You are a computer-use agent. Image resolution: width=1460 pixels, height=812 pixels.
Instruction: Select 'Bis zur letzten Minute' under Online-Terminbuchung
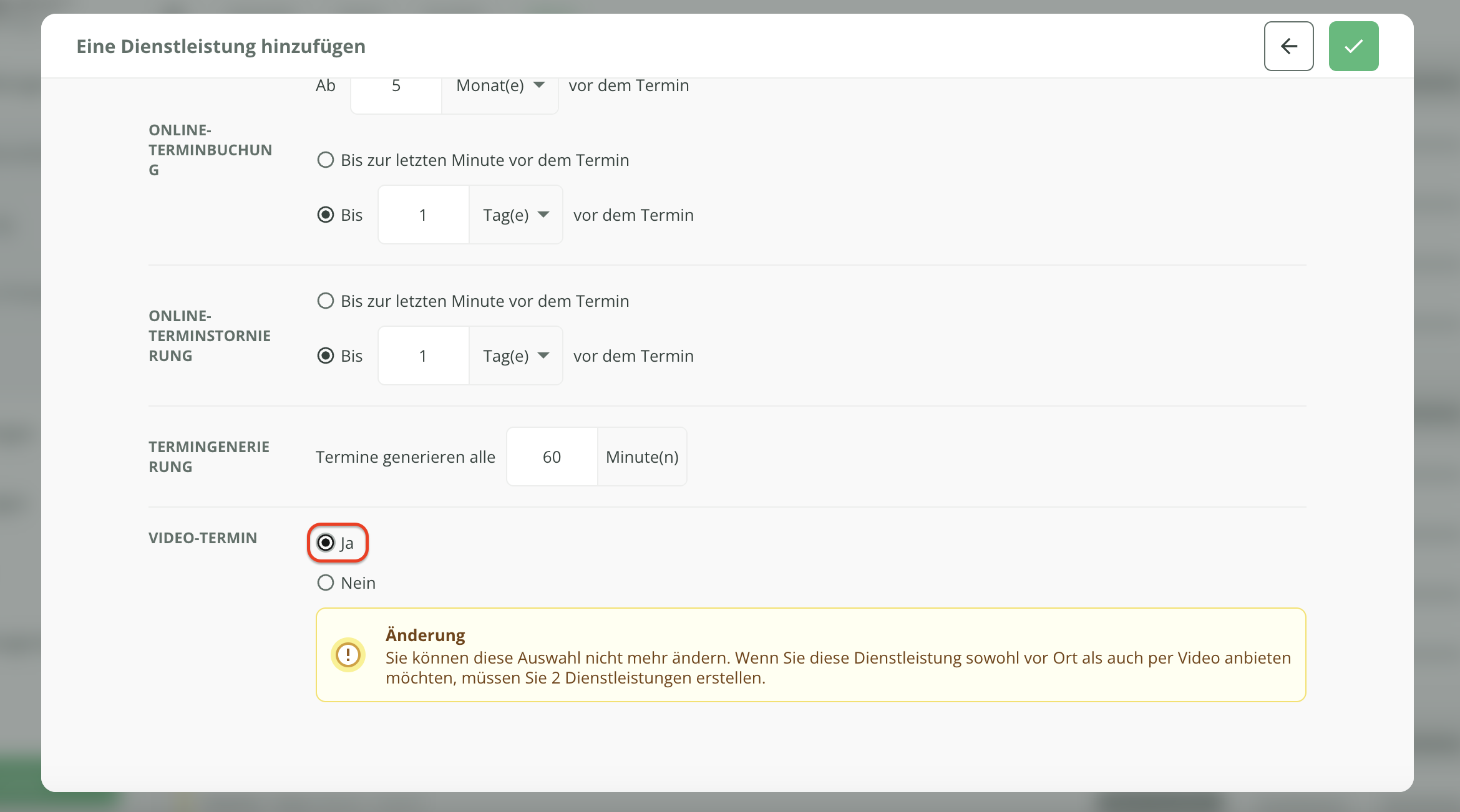(326, 160)
